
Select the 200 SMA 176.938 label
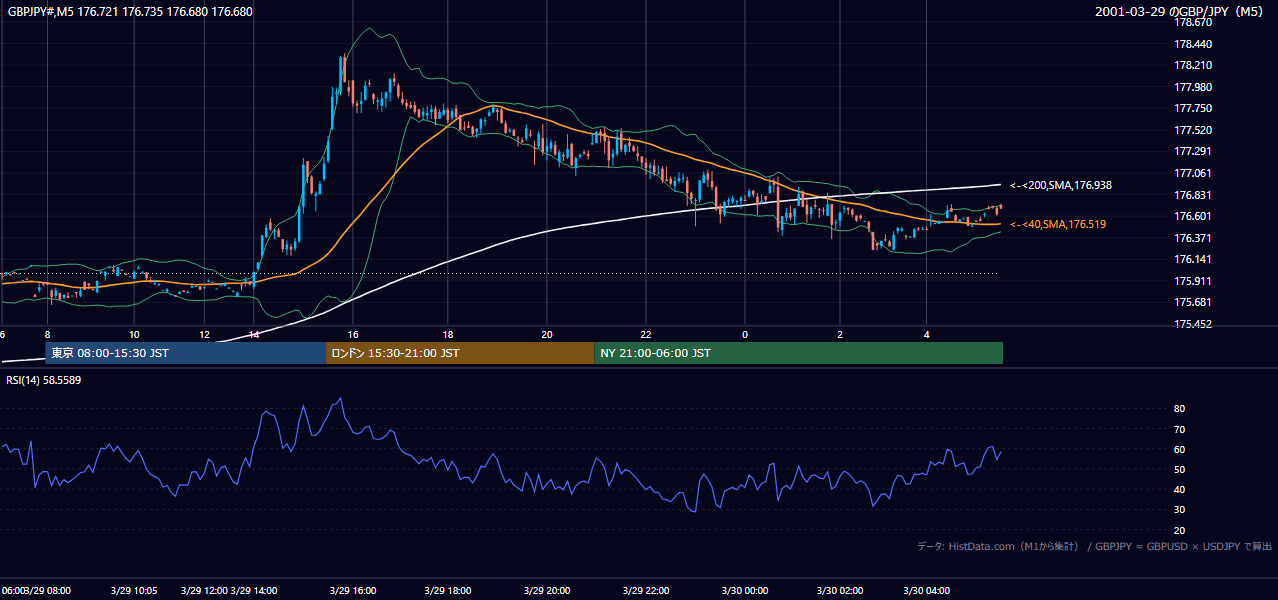tap(1061, 185)
